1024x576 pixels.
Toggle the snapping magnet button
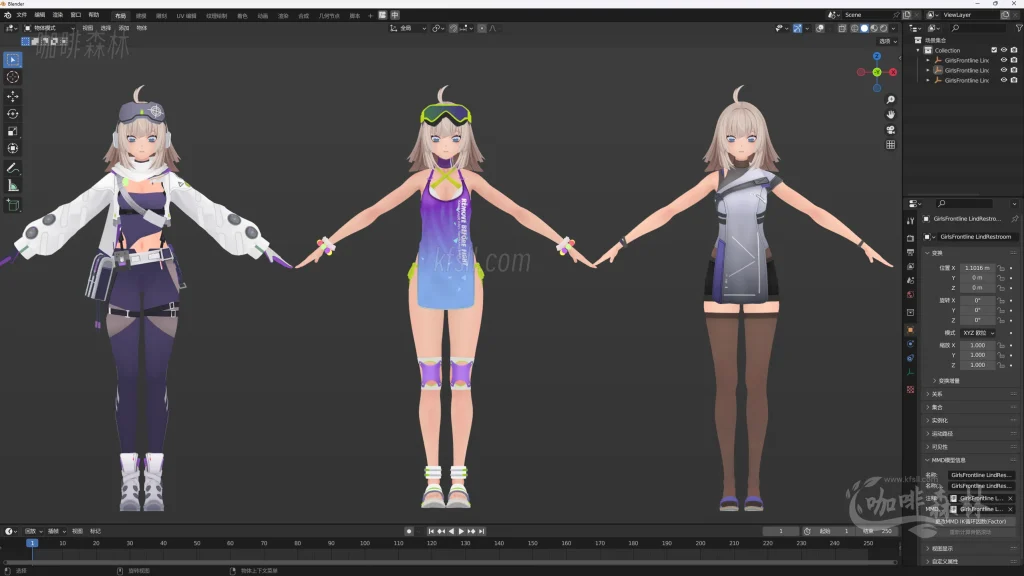click(453, 28)
